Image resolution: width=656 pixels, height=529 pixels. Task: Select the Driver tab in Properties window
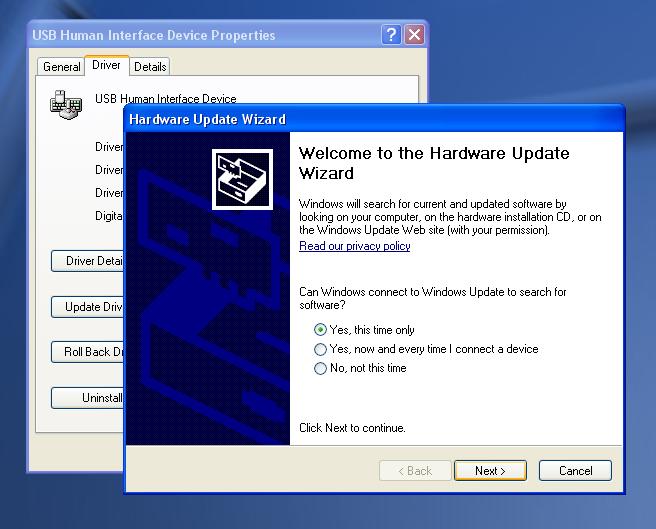[106, 65]
